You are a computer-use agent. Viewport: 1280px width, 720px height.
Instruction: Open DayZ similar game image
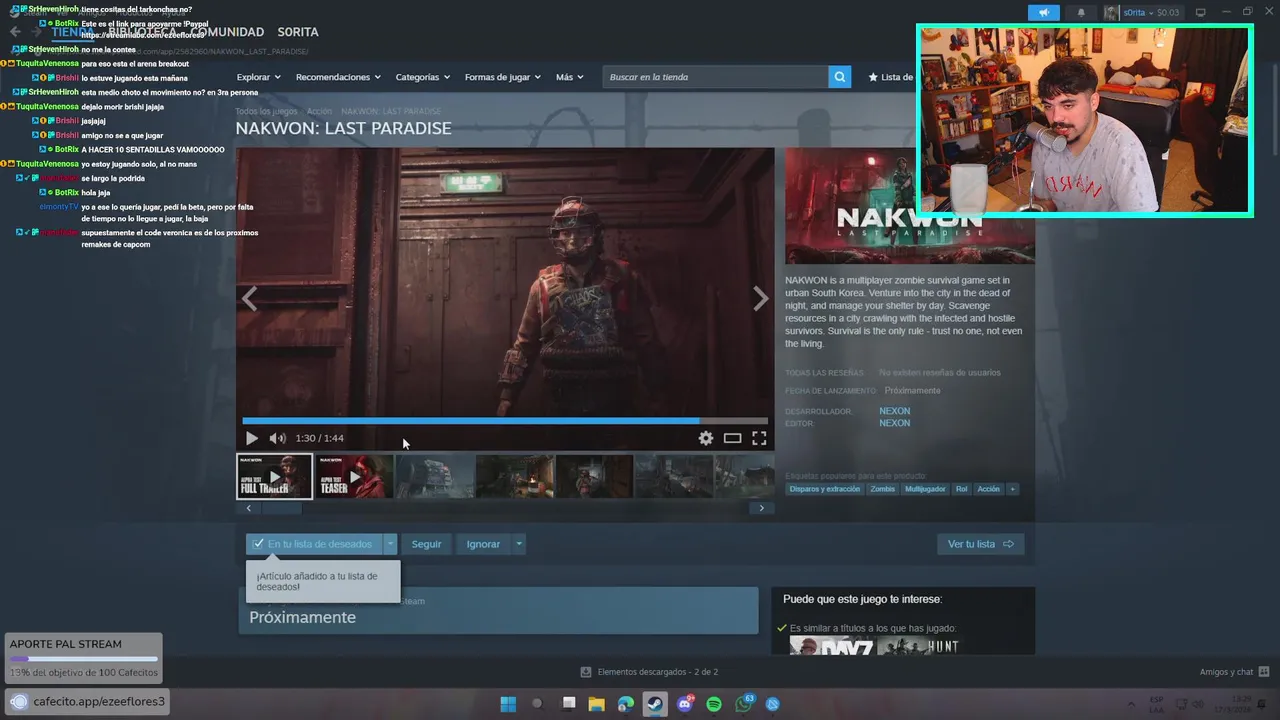point(831,645)
